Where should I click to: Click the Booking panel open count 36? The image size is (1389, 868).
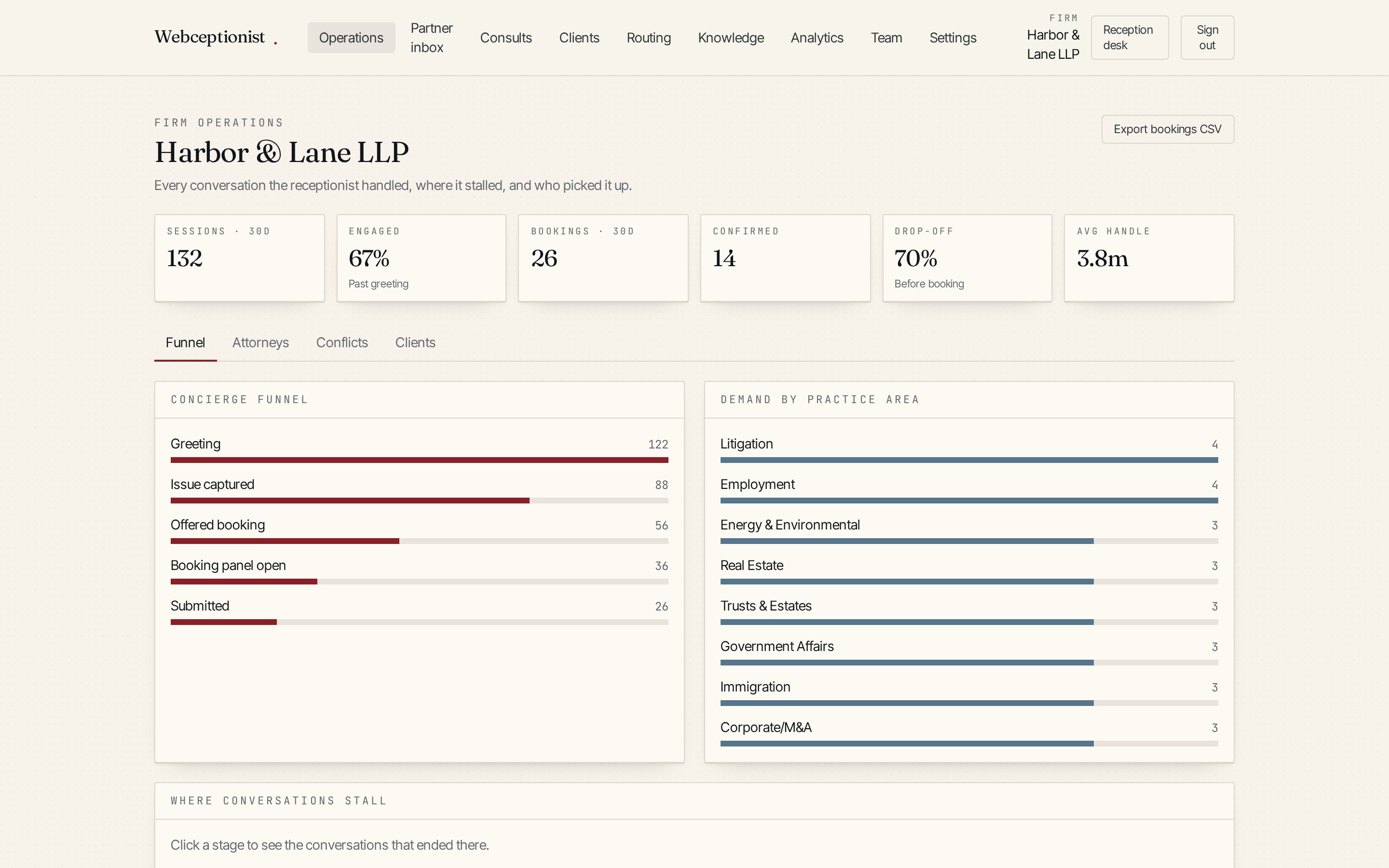[x=661, y=566]
